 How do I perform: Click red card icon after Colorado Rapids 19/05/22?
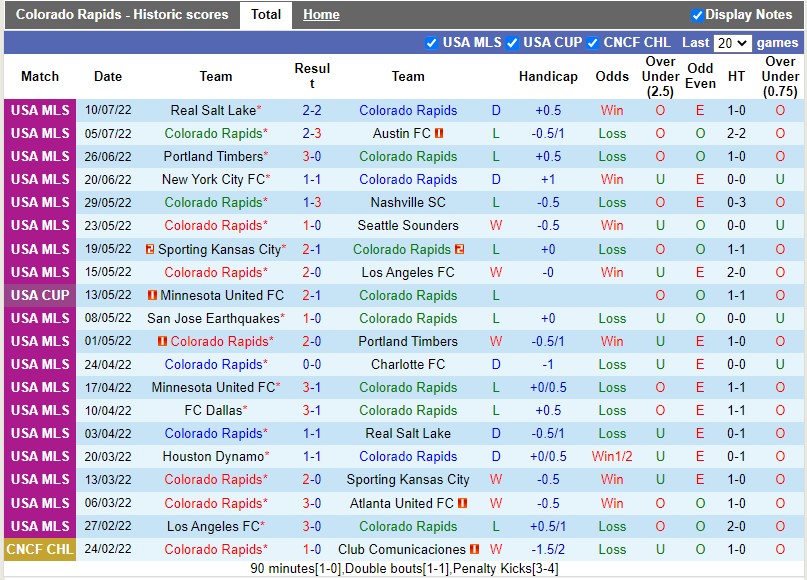[460, 249]
